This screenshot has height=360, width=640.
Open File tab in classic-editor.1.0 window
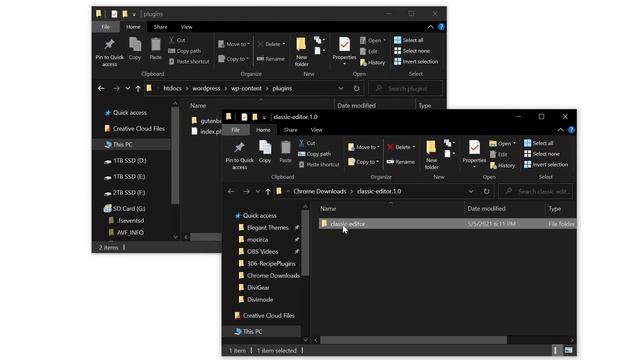click(x=236, y=130)
